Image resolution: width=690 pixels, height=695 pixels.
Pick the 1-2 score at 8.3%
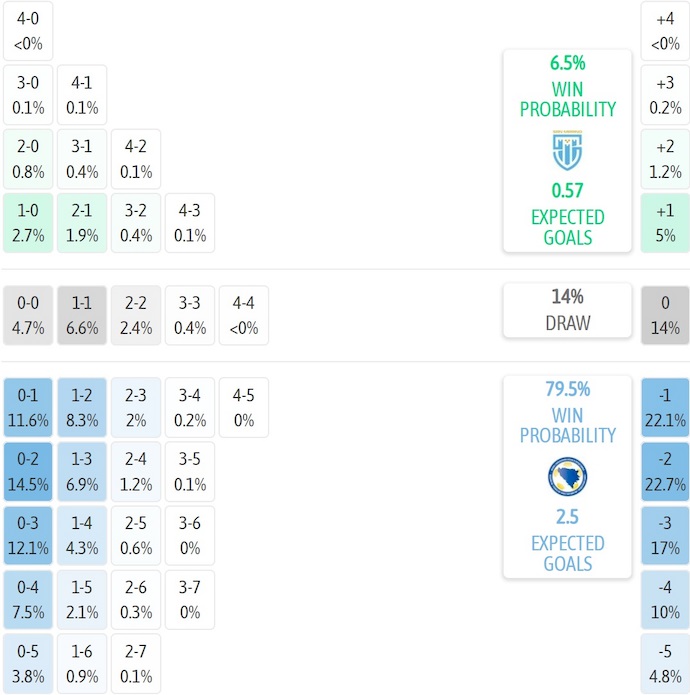click(x=82, y=408)
